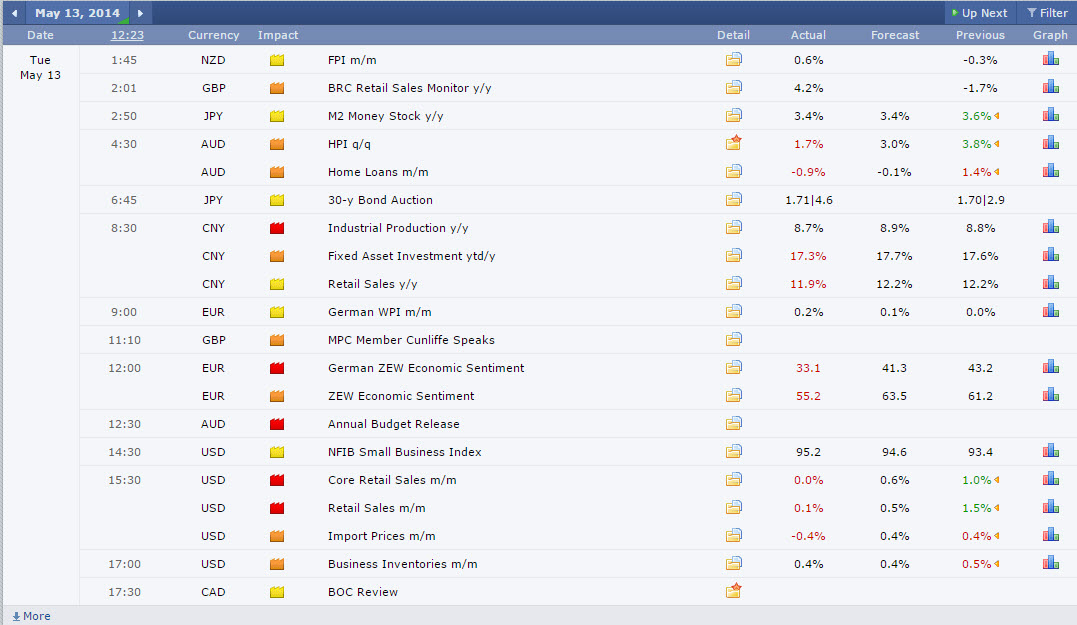Show graph for FPI m/m

point(1050,59)
